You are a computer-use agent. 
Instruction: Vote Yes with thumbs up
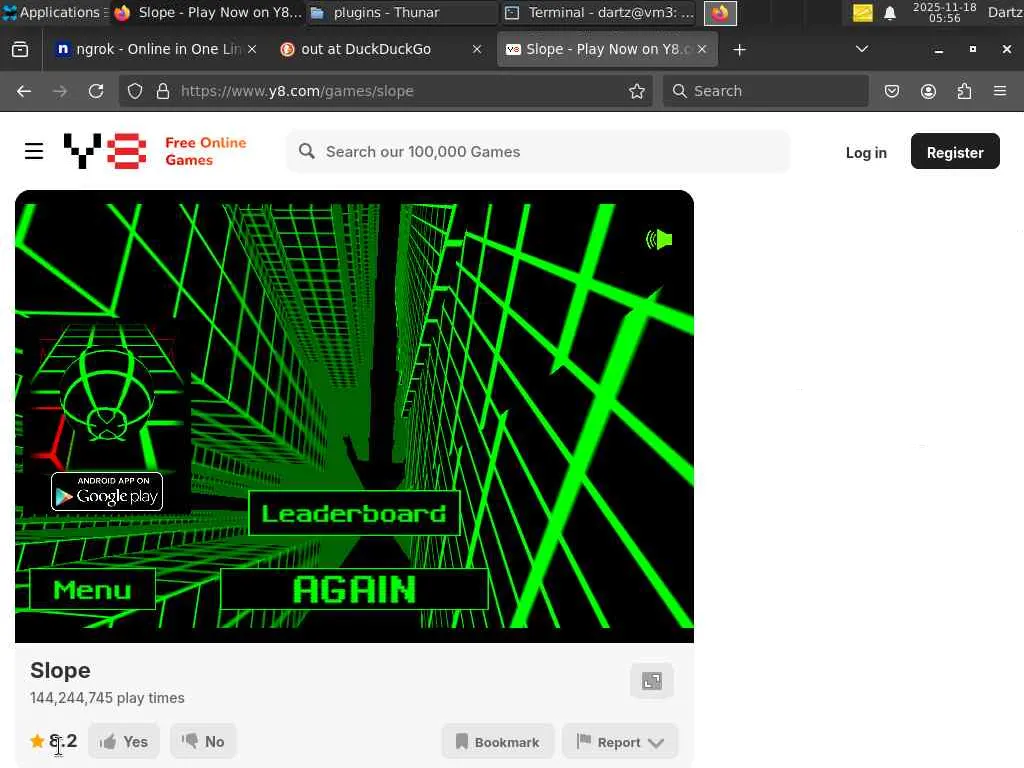124,741
